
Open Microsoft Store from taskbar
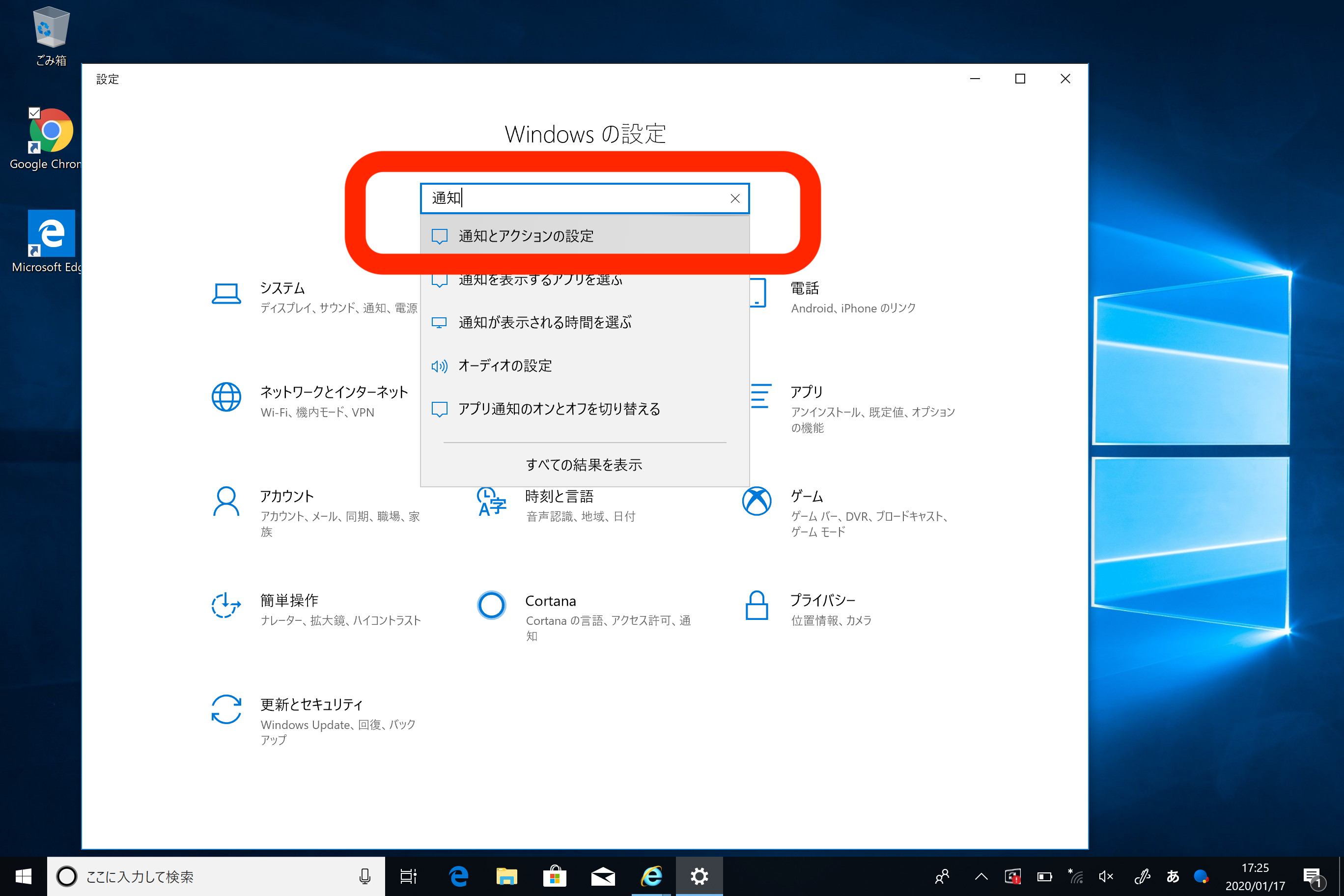click(x=554, y=876)
